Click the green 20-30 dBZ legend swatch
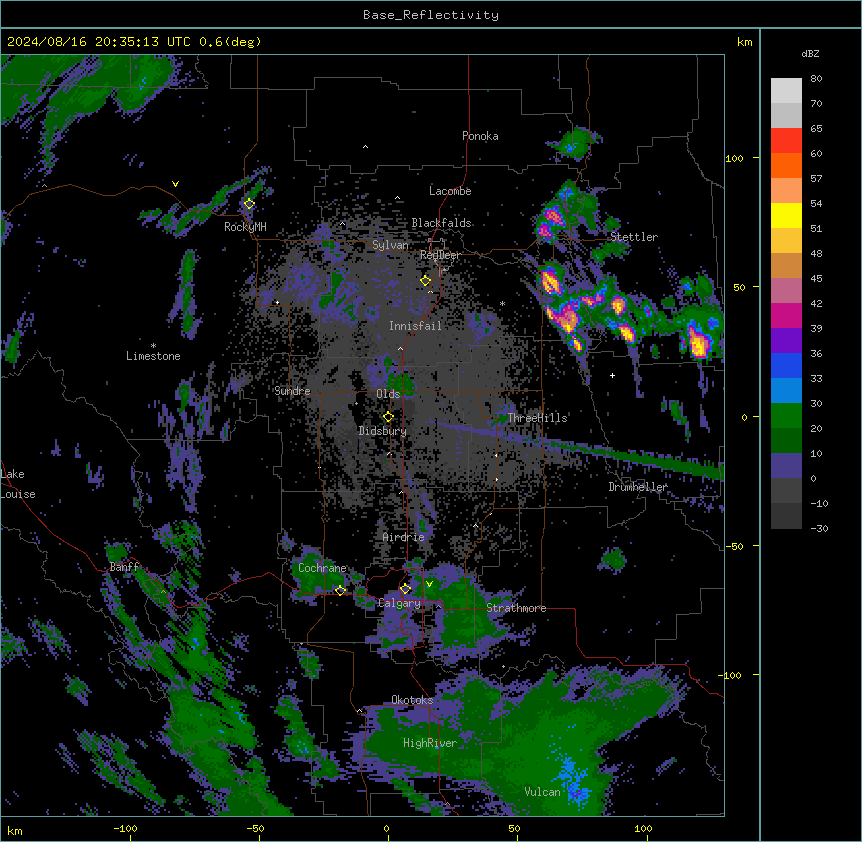Image resolution: width=862 pixels, height=842 pixels. (x=786, y=416)
